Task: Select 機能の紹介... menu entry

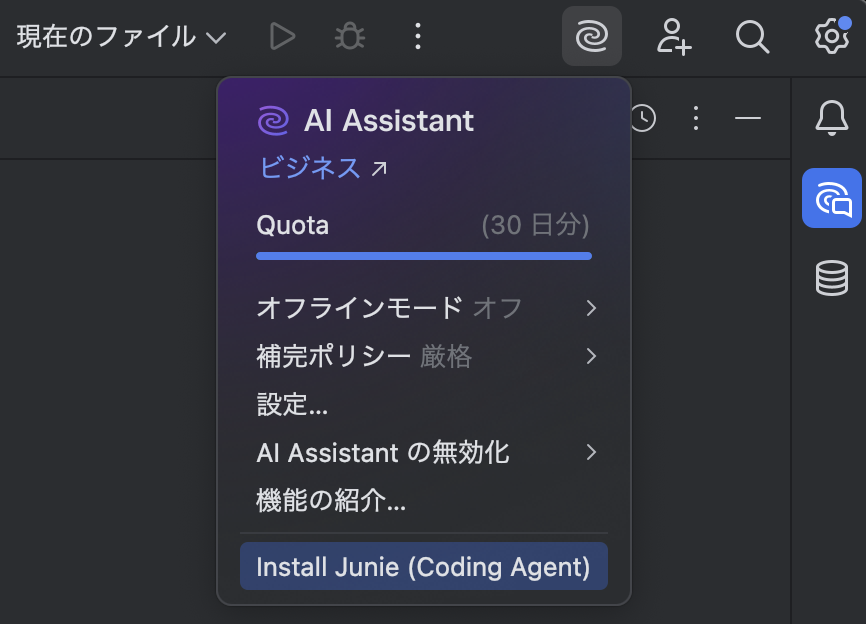Action: [x=331, y=501]
